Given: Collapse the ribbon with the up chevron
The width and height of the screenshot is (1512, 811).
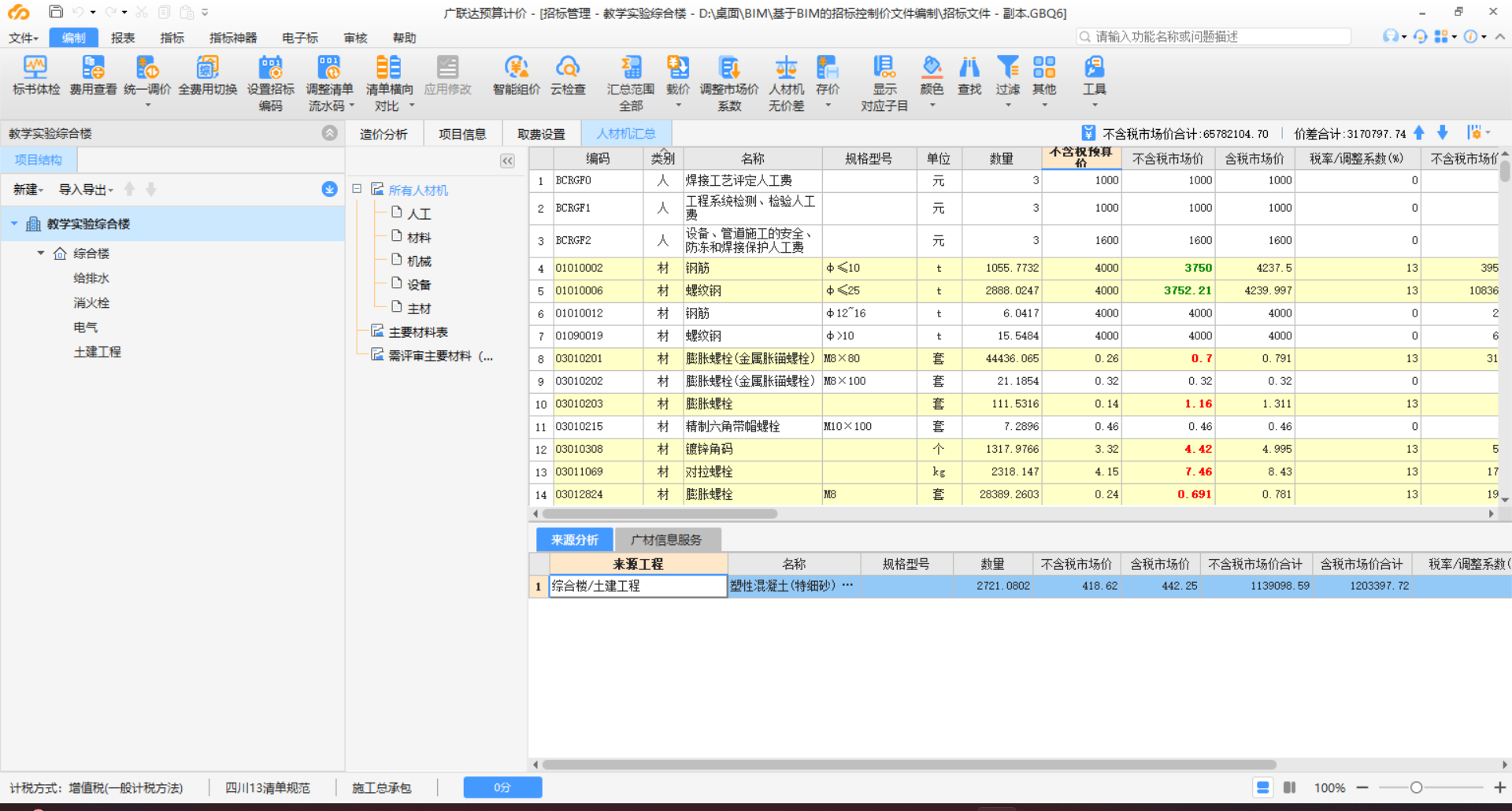Looking at the screenshot, I should (x=1500, y=36).
